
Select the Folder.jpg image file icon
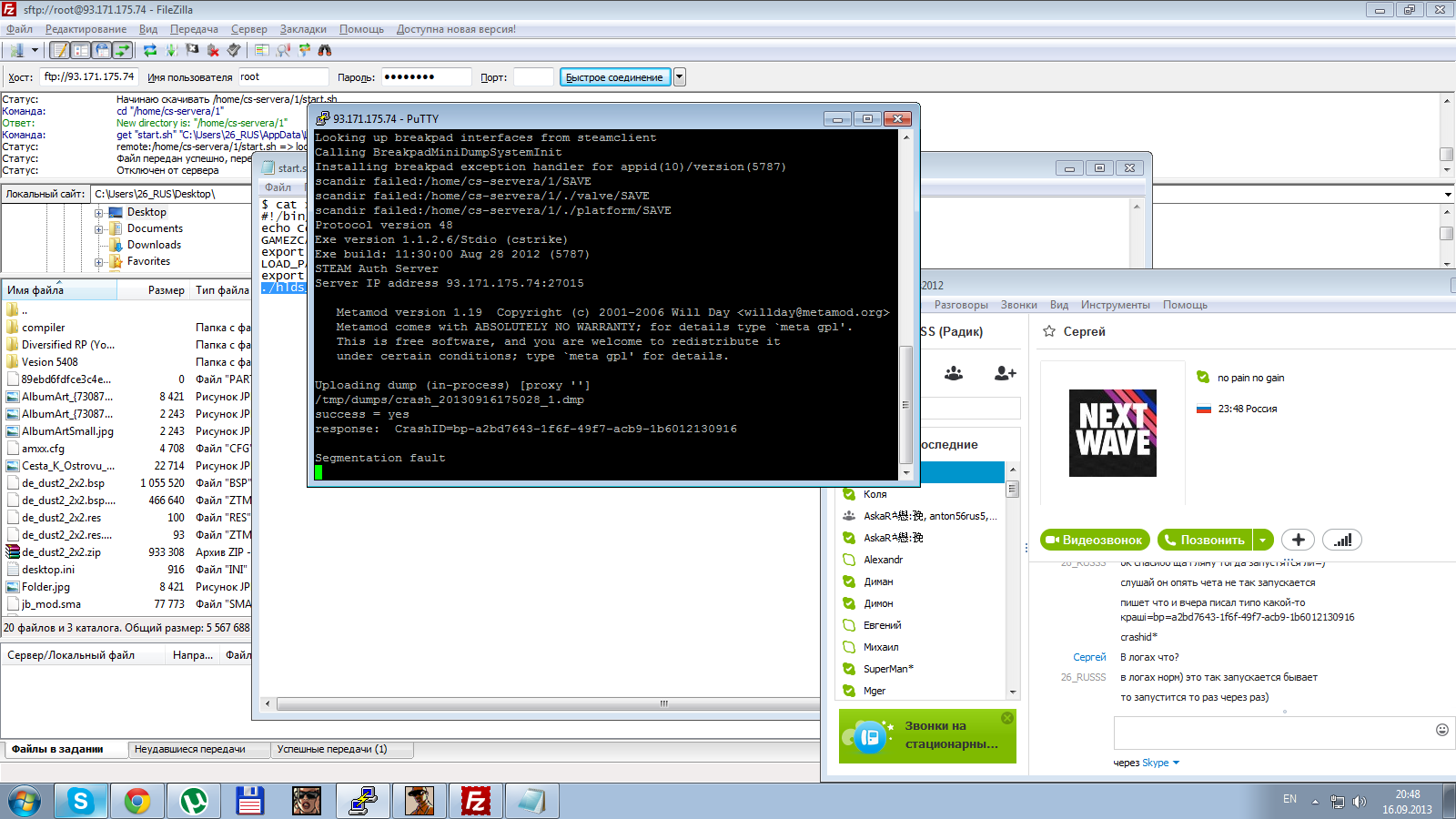point(13,587)
